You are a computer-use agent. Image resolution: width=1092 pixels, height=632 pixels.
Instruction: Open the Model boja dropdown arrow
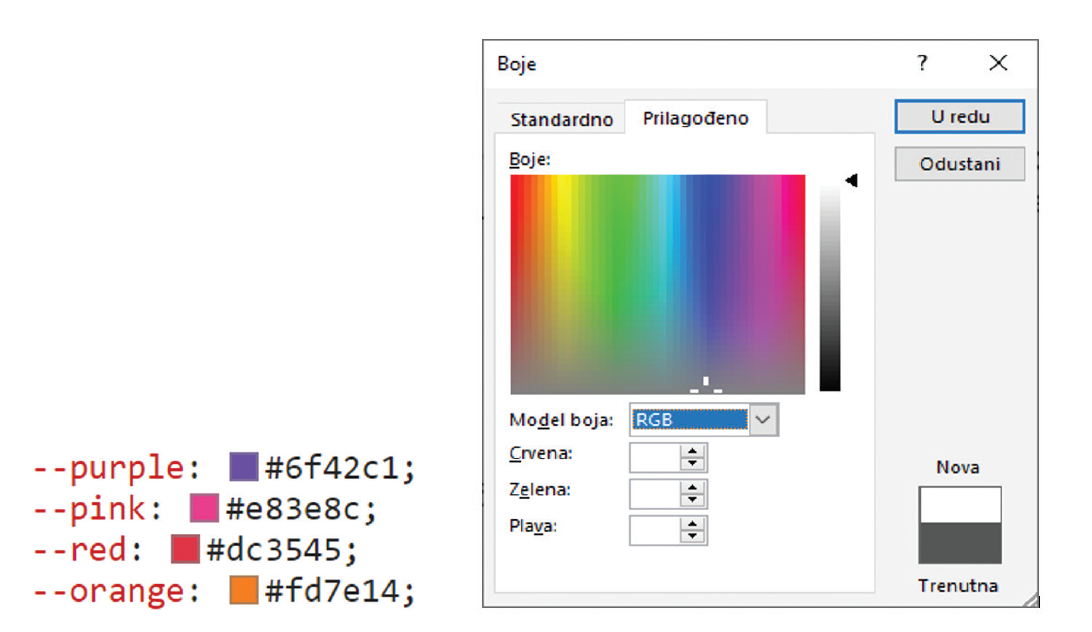763,420
